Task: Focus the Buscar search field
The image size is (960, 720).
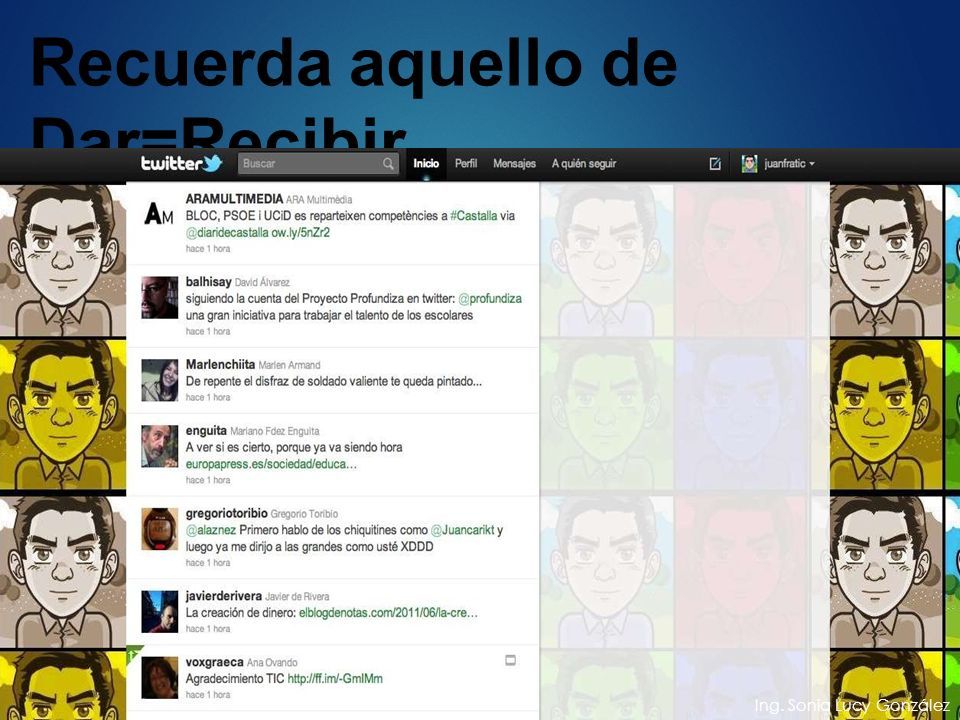Action: [318, 163]
